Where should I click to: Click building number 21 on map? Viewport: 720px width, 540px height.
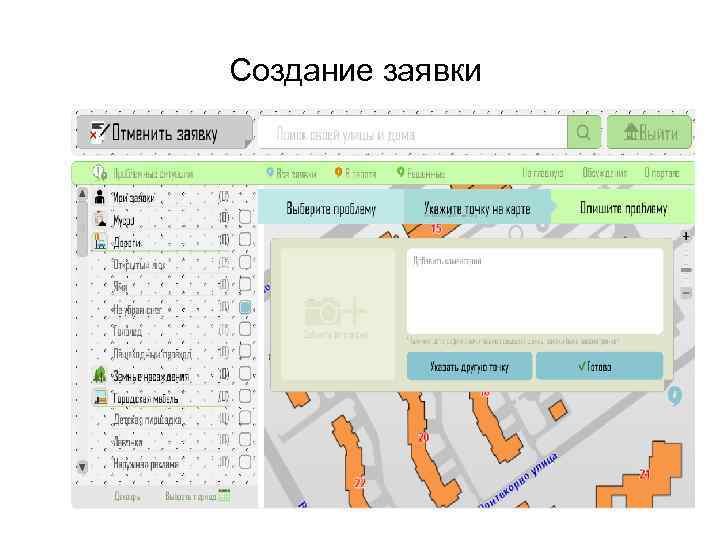point(644,474)
